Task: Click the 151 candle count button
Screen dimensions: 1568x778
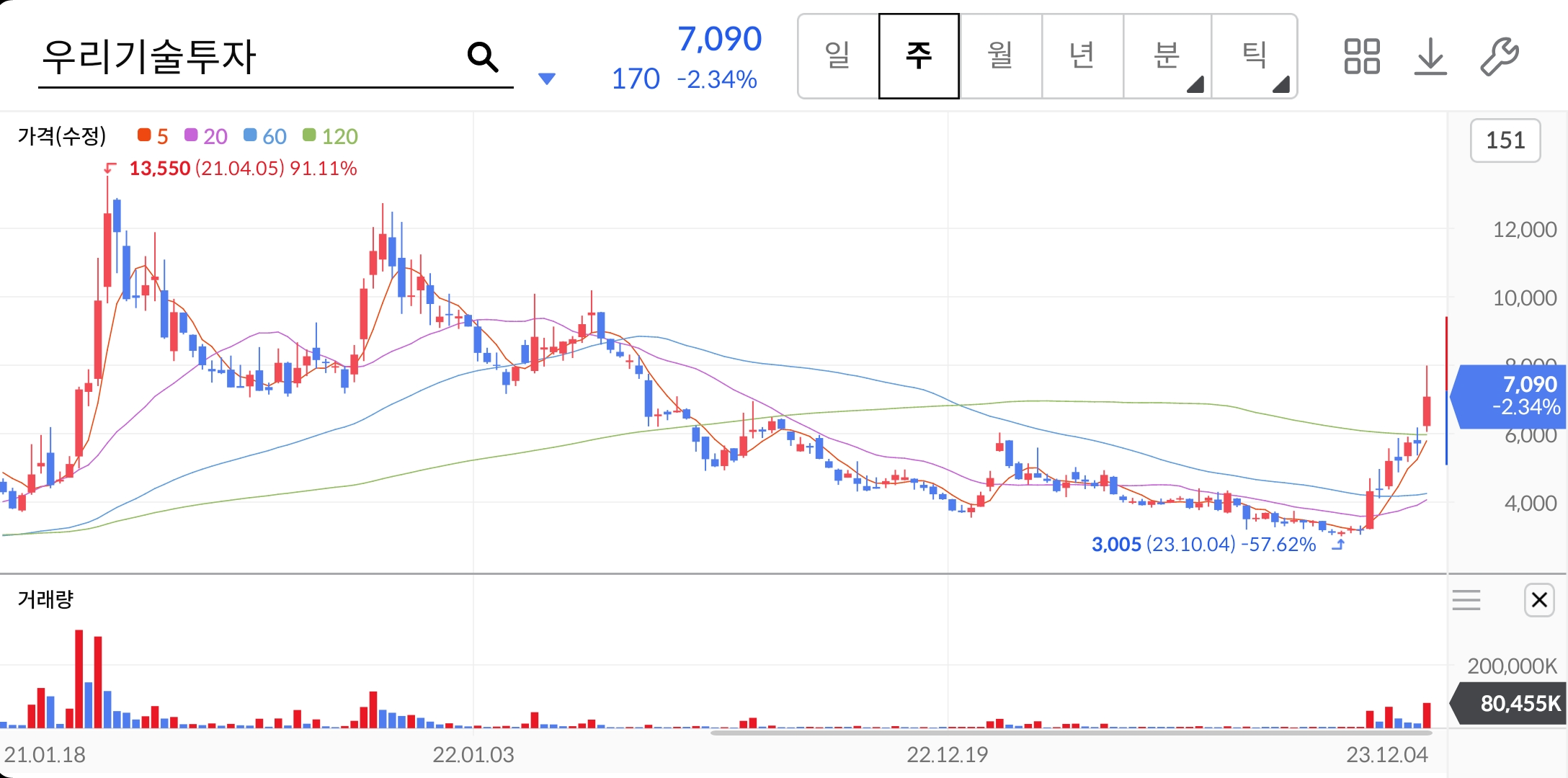Action: 1505,140
